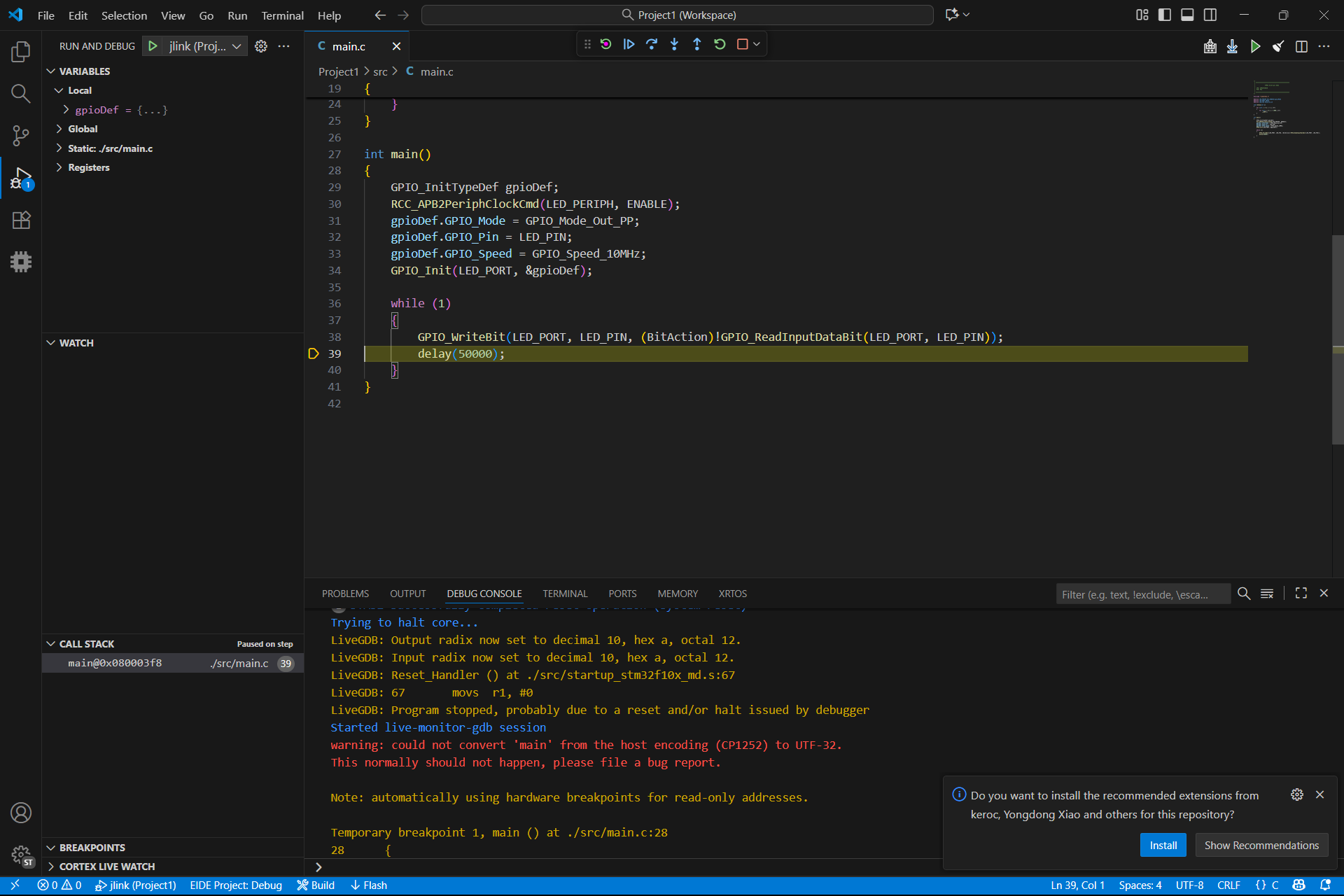1344x896 pixels.
Task: Open the Run and Debug view icon
Action: (x=21, y=178)
